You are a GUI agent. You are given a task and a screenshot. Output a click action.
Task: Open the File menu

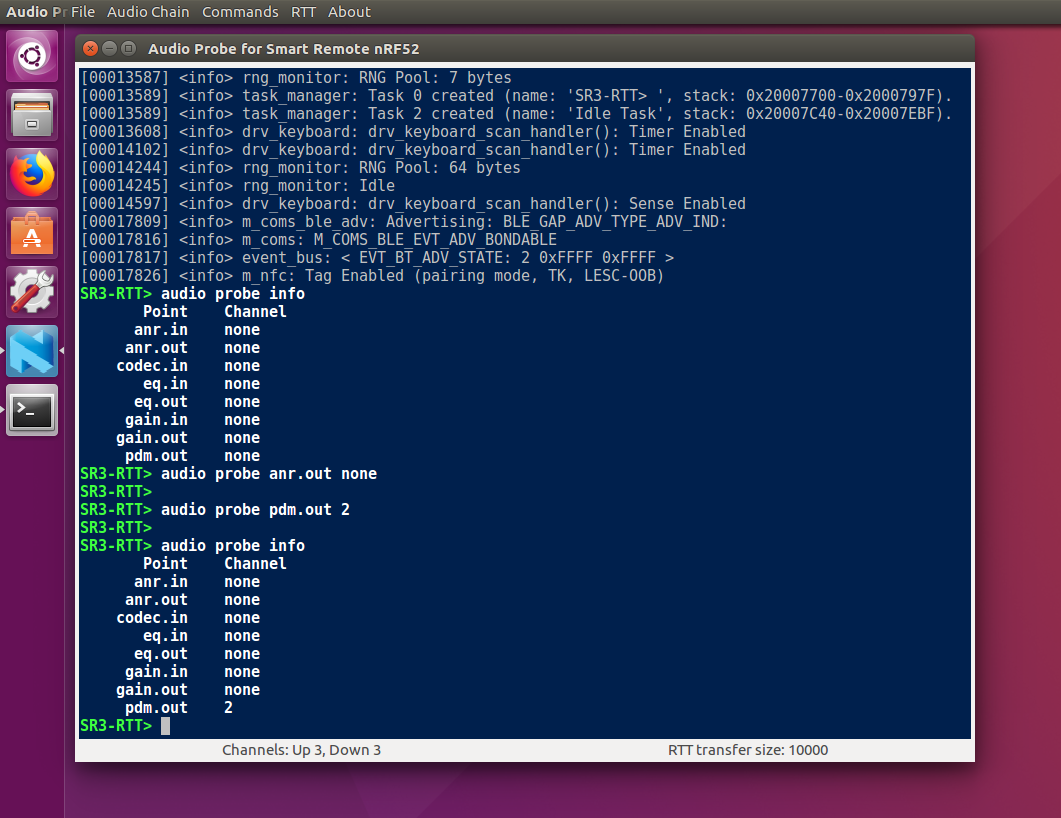[83, 12]
